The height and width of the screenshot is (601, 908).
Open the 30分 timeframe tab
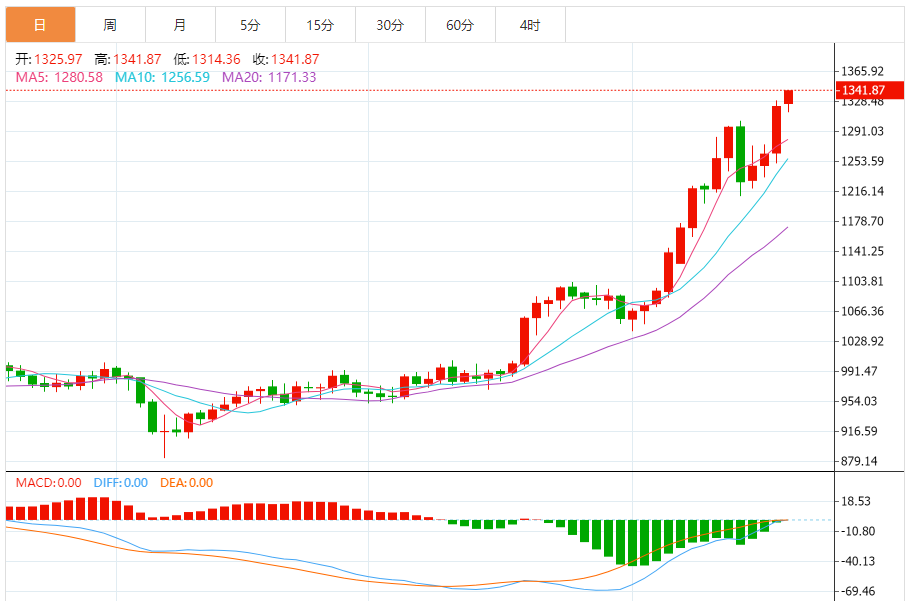pos(390,25)
